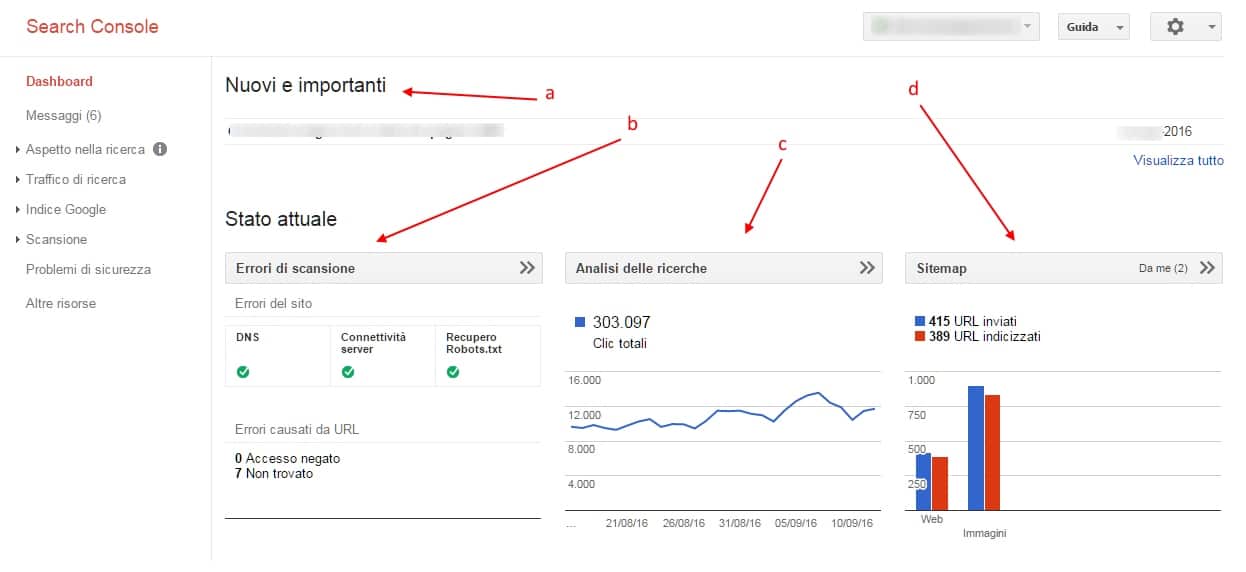
Task: Open Messaggi (6) in the sidebar
Action: (x=63, y=116)
